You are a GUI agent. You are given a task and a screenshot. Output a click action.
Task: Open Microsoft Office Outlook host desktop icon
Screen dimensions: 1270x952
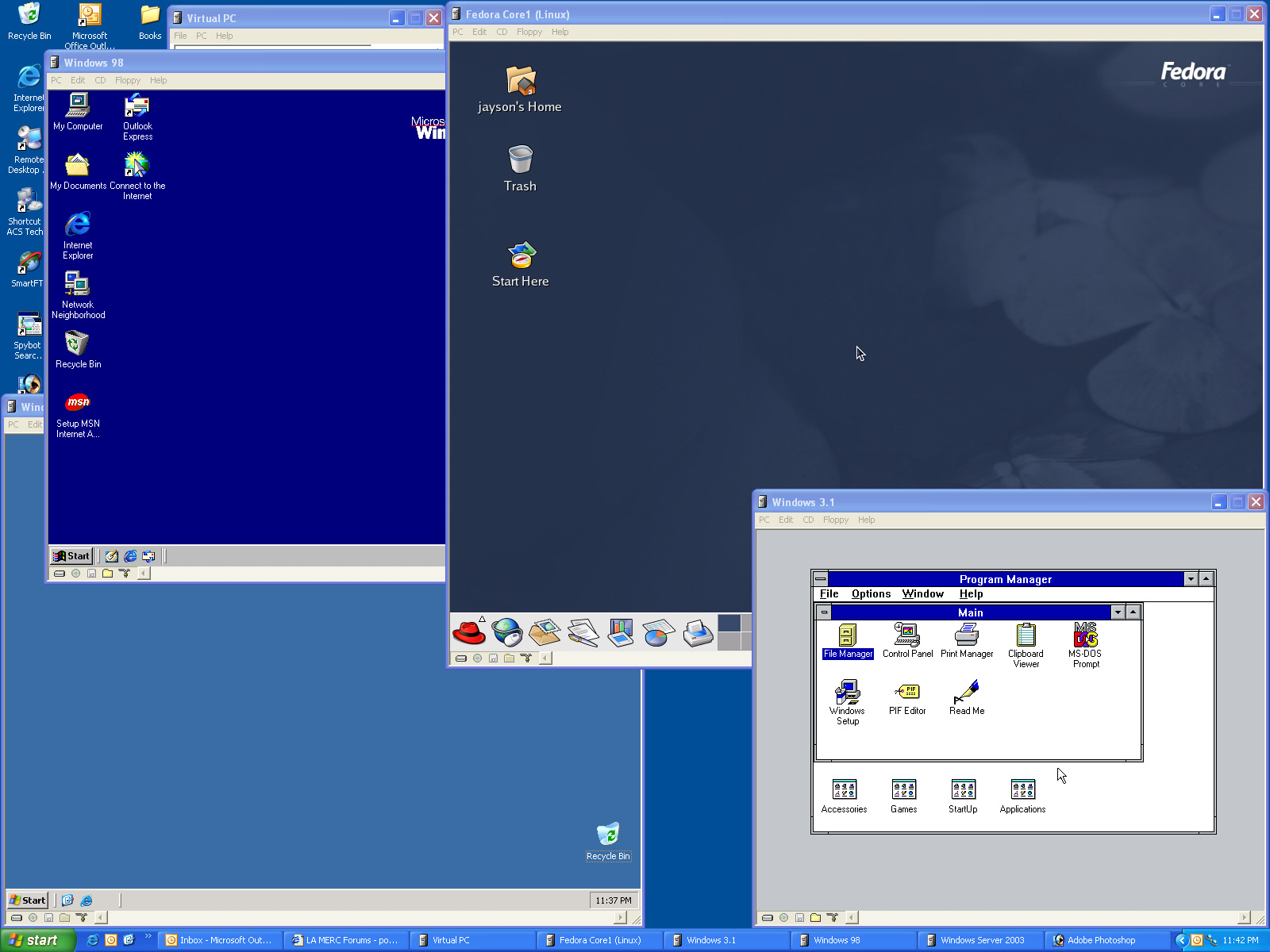tap(90, 26)
